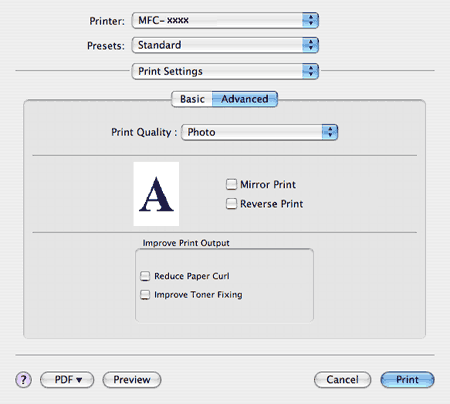Viewport: 450px width, 404px height.
Task: Open the Print Settings pane dropdown
Action: 225,71
